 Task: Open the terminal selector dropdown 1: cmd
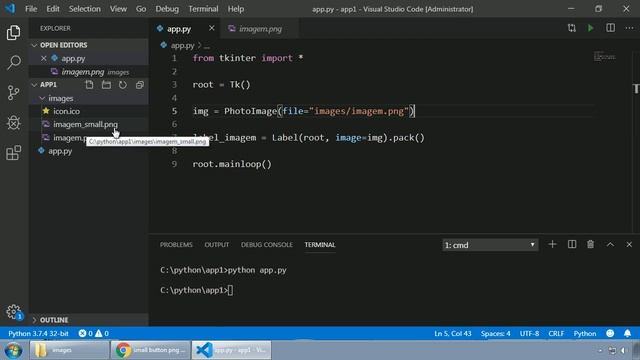coord(490,245)
